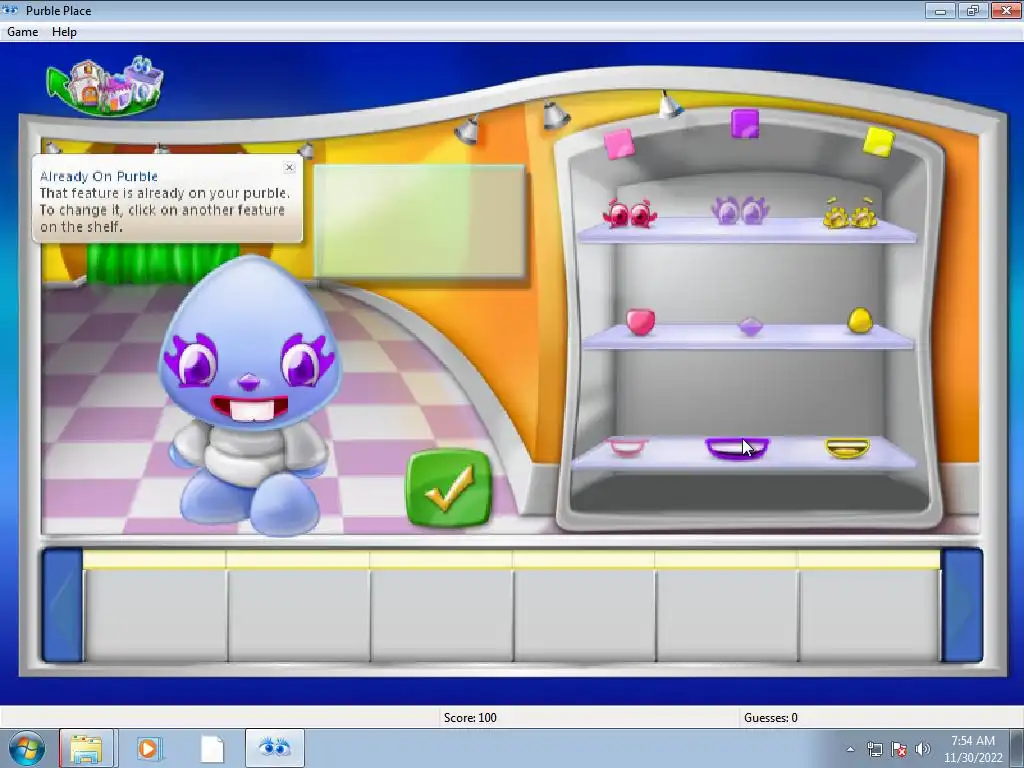This screenshot has height=768, width=1024.
Task: Click the Guesses: 0 status text
Action: click(771, 718)
